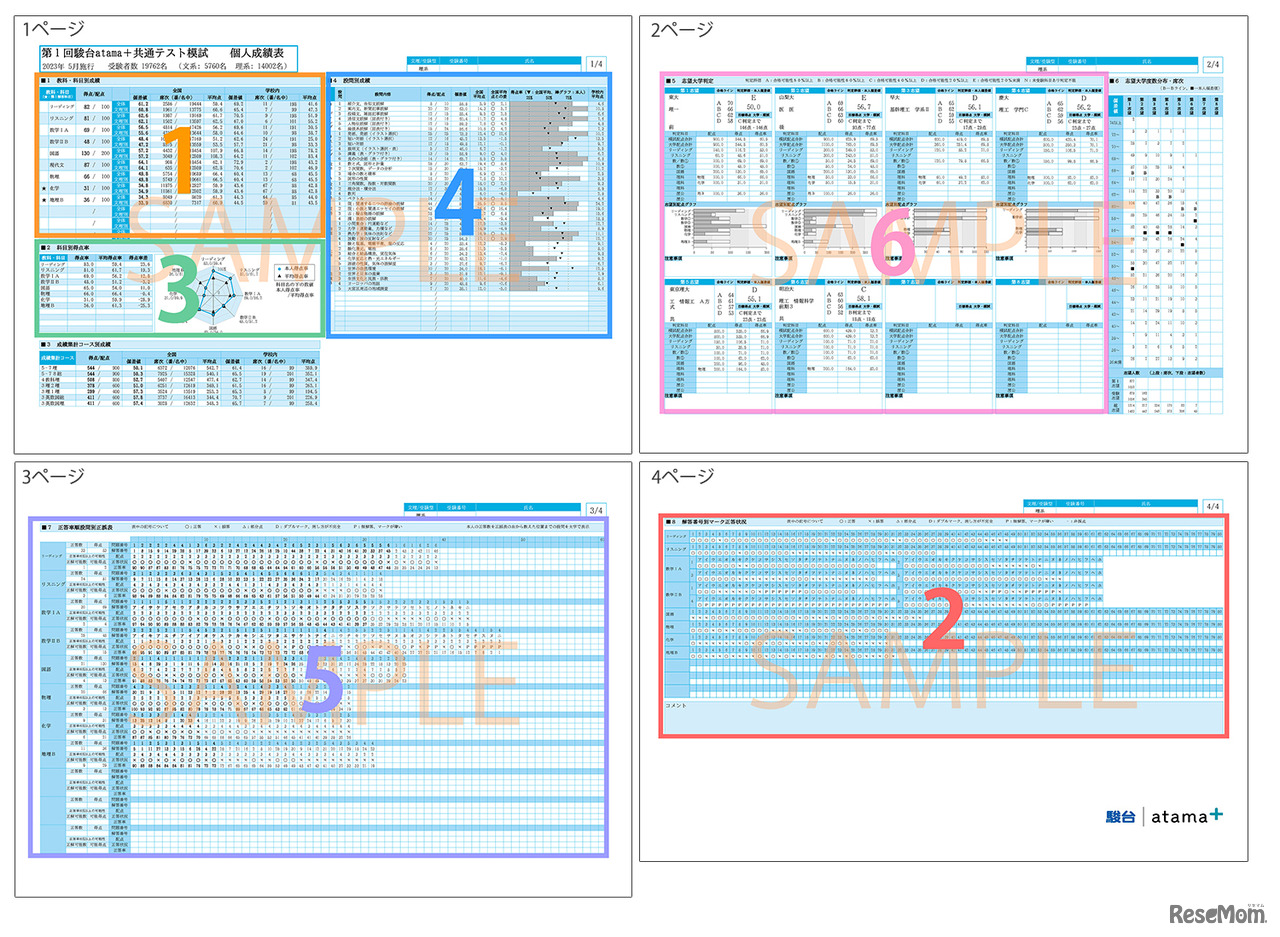Viewport: 1280px width, 937px height.
Task: Select the '2ページ' page label
Action: point(680,30)
